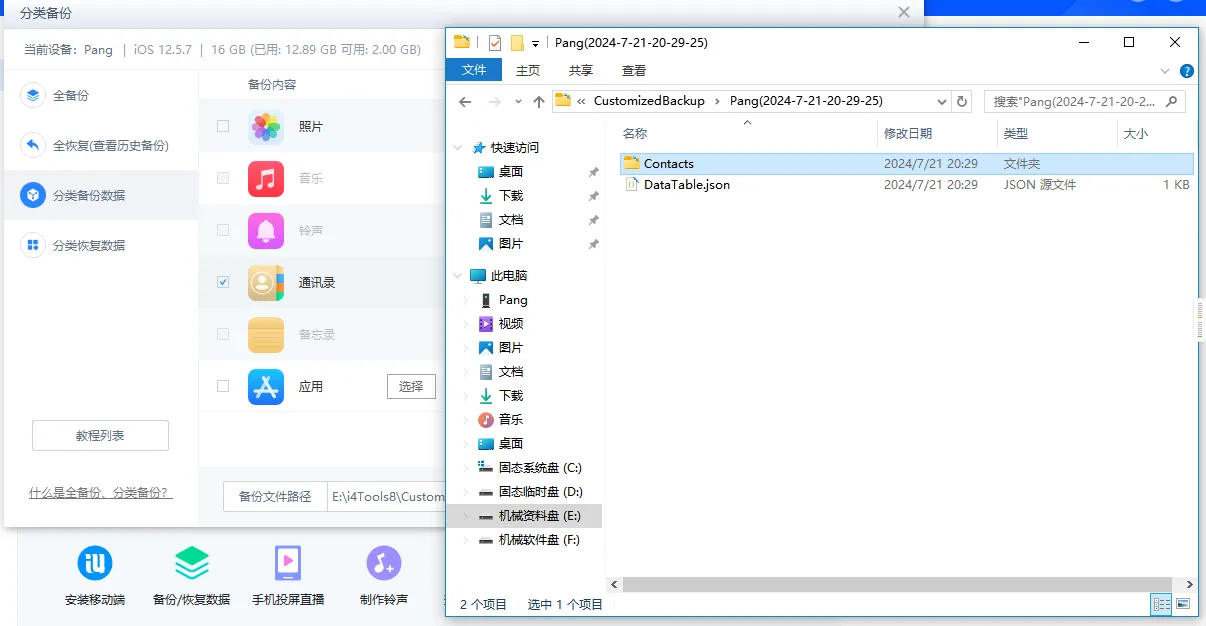Screen dimensions: 1206x626
Task: Expand the 此电脑 tree node
Action: [x=458, y=276]
